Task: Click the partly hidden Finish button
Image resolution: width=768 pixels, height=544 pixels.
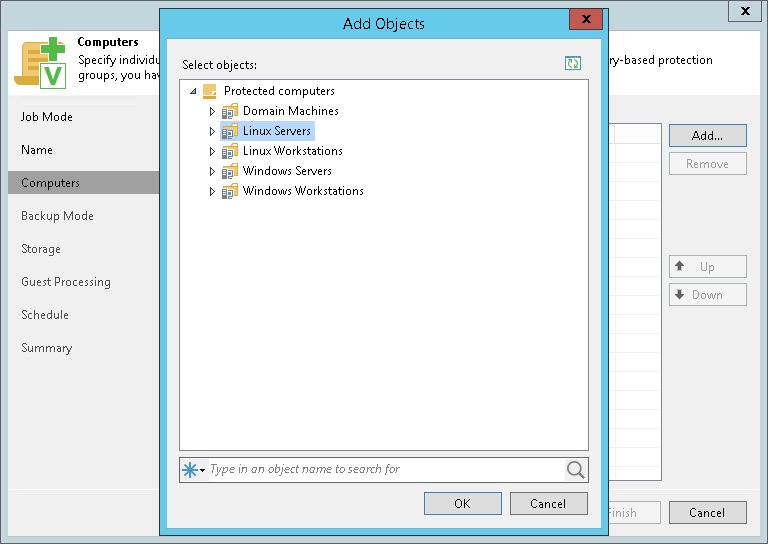Action: 635,513
